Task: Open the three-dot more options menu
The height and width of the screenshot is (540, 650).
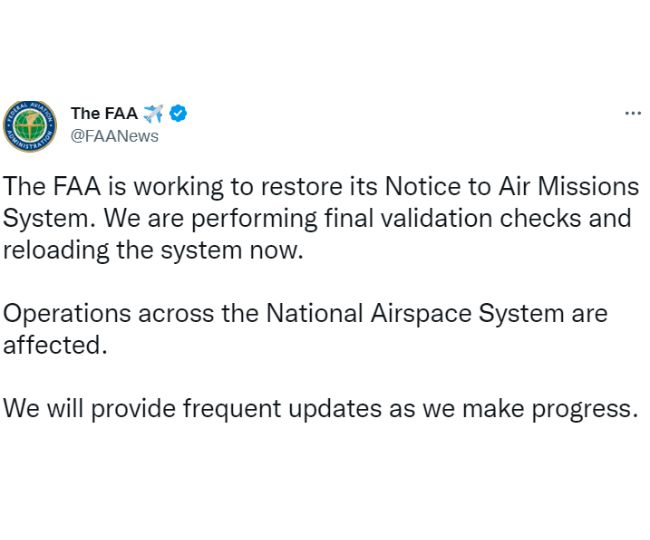Action: coord(633,113)
